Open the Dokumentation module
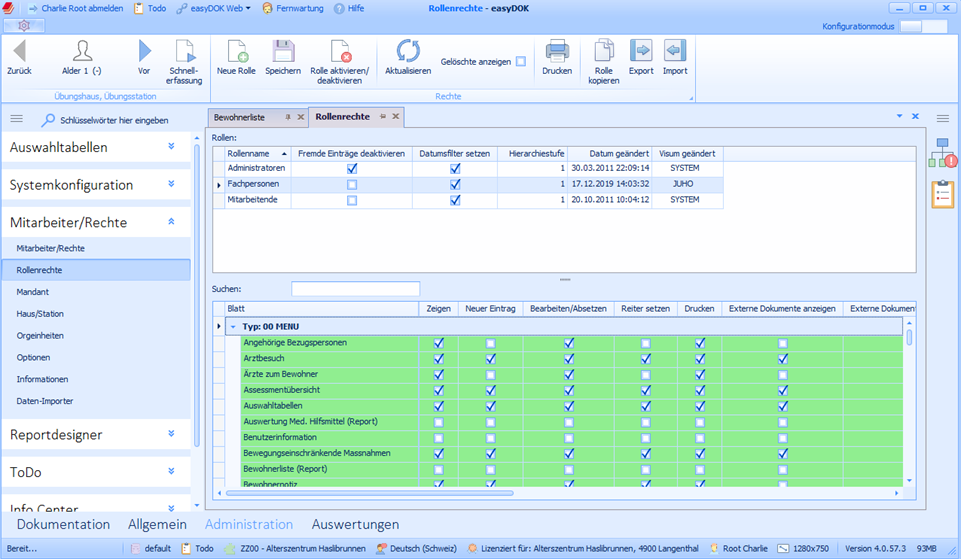This screenshot has width=961, height=559. (63, 524)
